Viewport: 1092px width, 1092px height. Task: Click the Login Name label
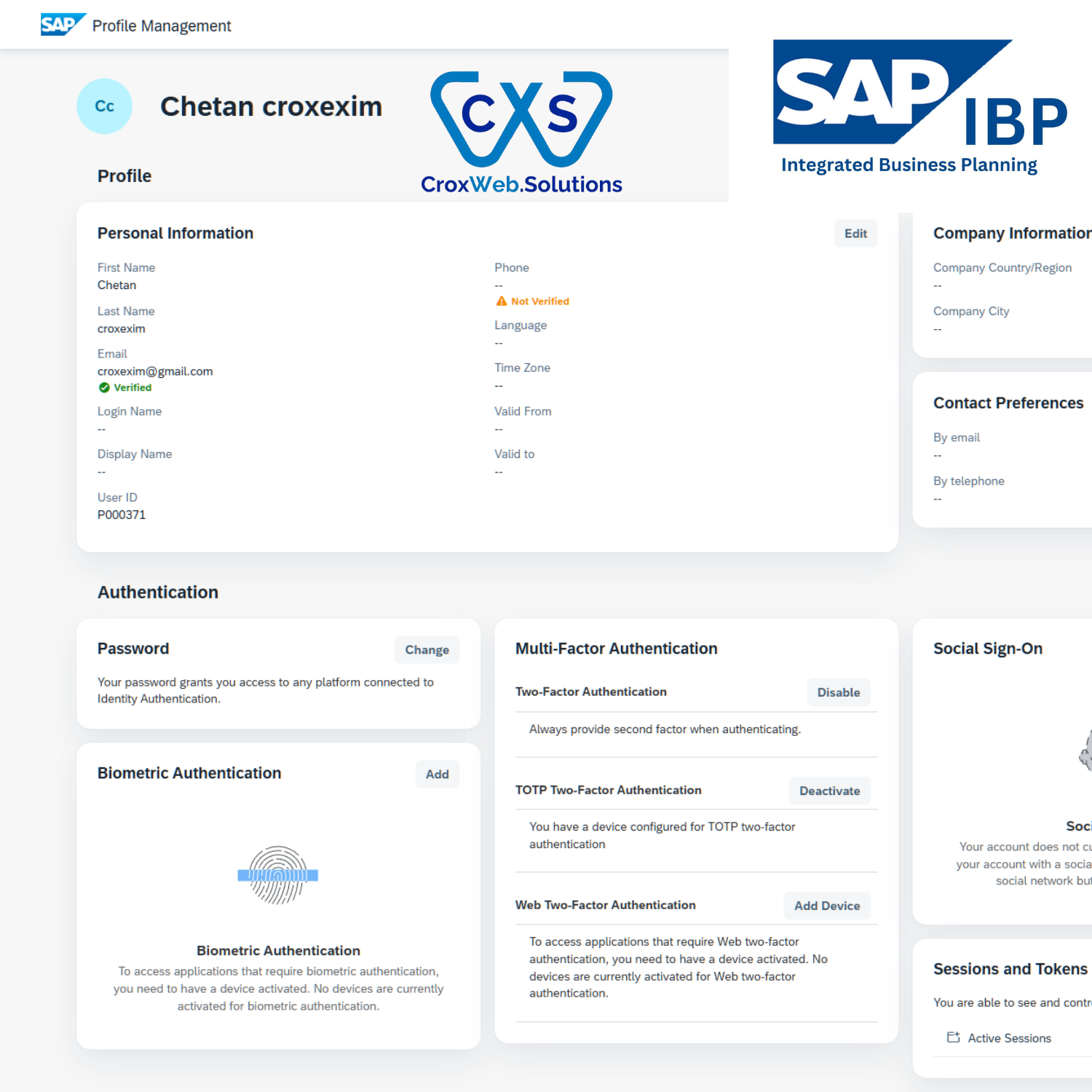[130, 411]
